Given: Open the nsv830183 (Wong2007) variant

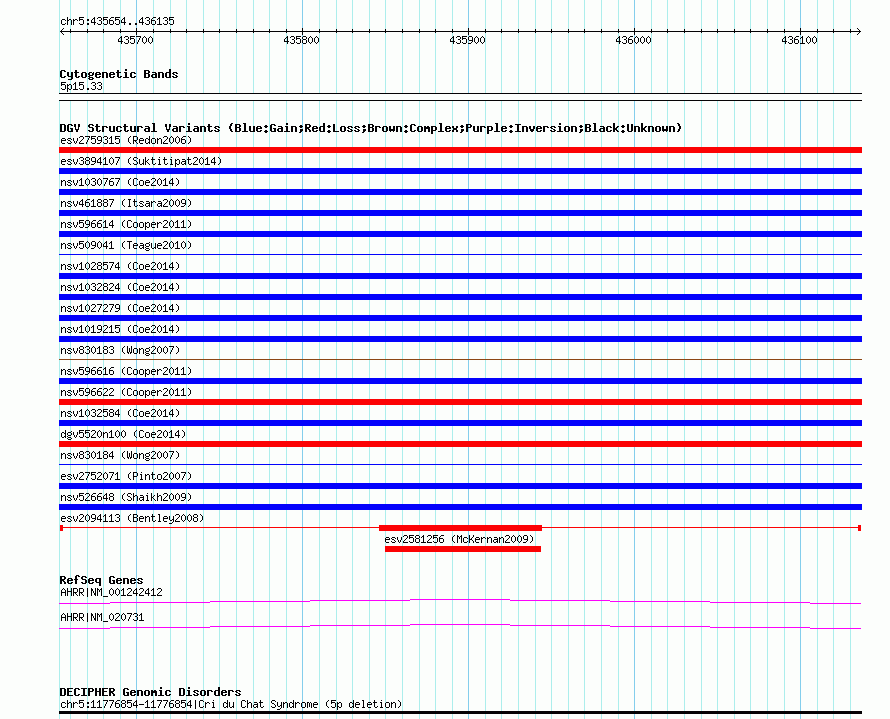Looking at the screenshot, I should [x=120, y=350].
